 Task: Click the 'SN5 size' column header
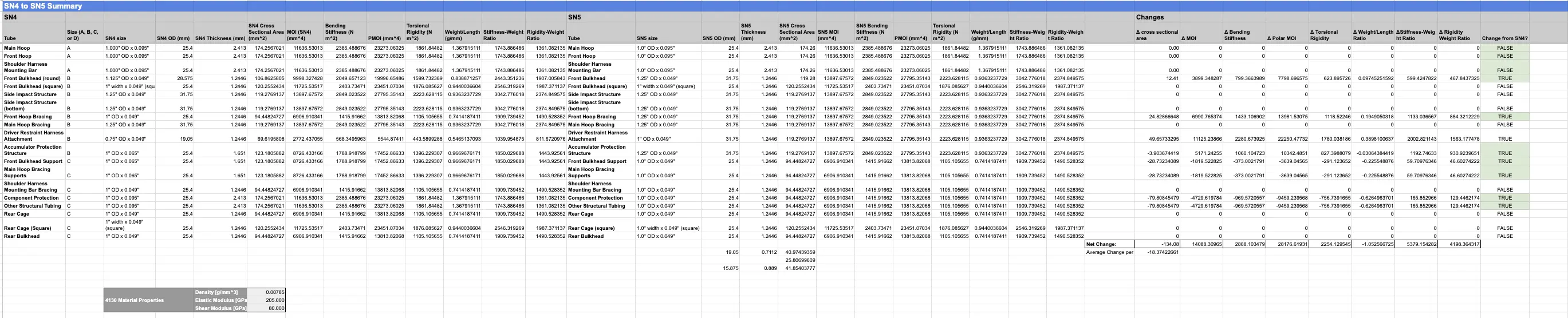point(646,38)
